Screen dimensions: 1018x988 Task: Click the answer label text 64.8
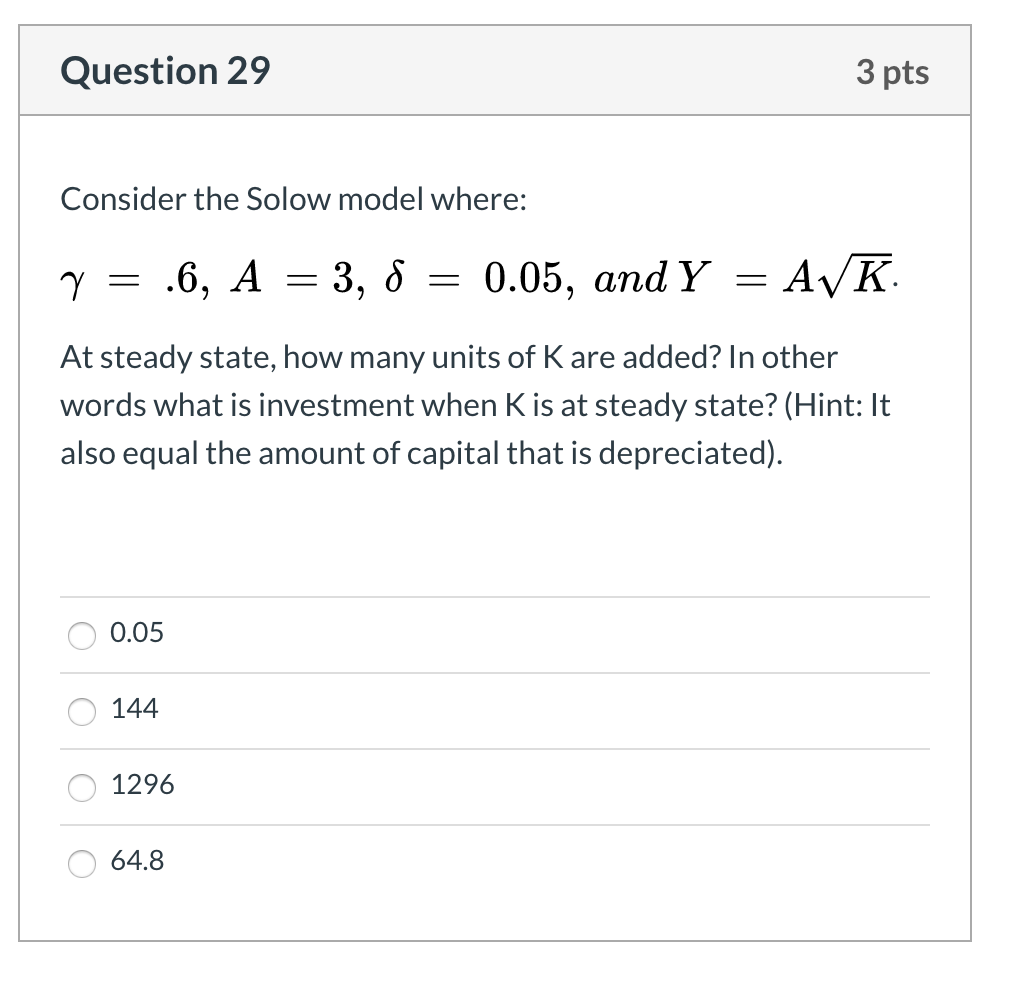click(138, 862)
